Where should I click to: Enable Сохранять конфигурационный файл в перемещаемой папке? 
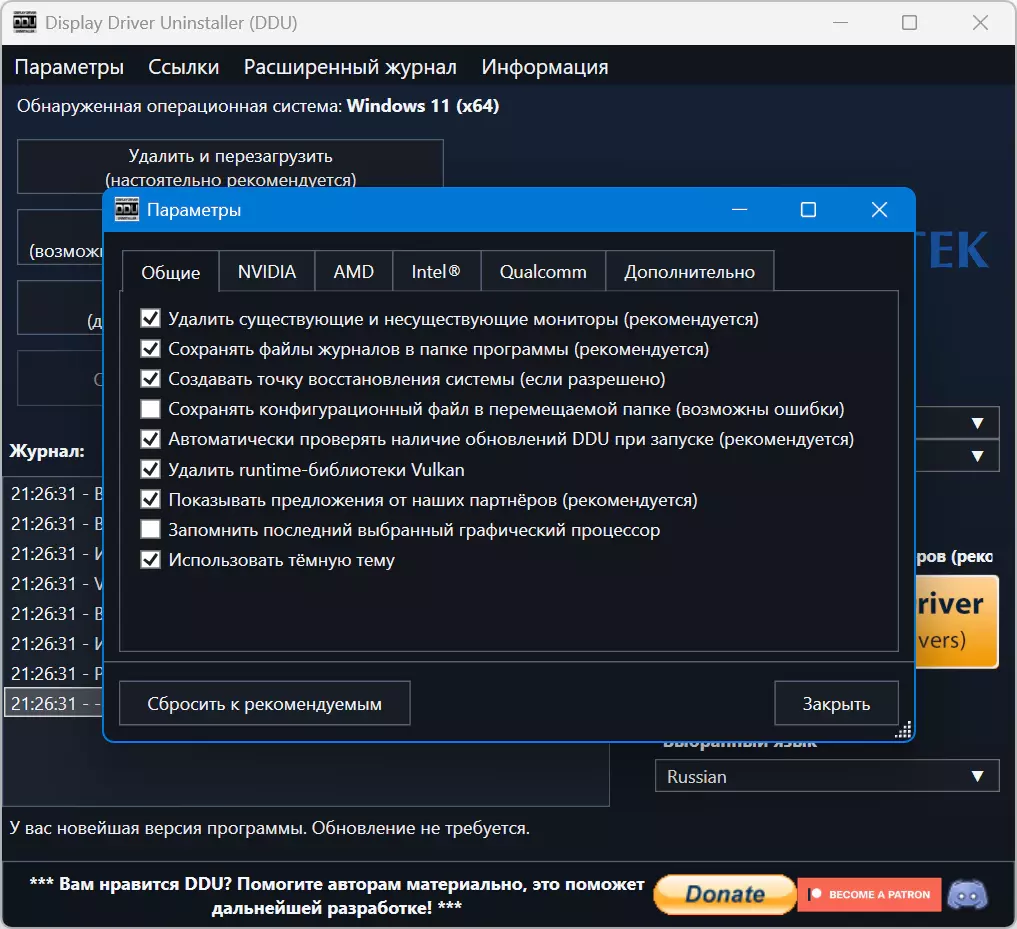pos(150,409)
